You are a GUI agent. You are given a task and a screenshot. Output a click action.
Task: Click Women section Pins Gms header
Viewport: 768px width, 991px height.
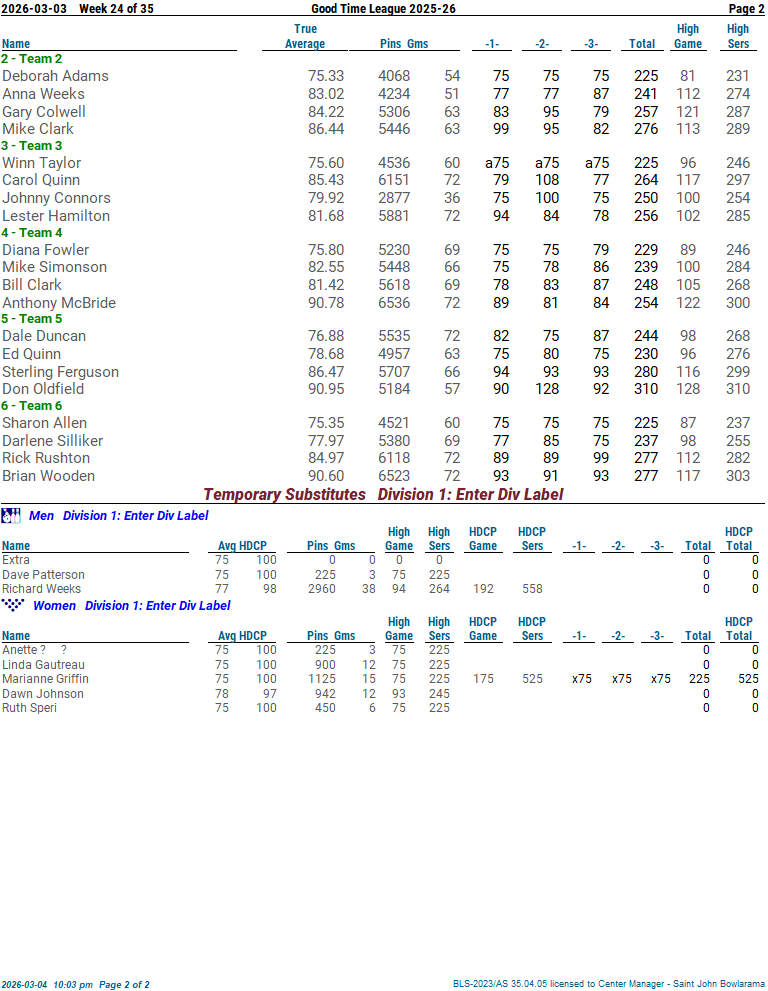(331, 636)
